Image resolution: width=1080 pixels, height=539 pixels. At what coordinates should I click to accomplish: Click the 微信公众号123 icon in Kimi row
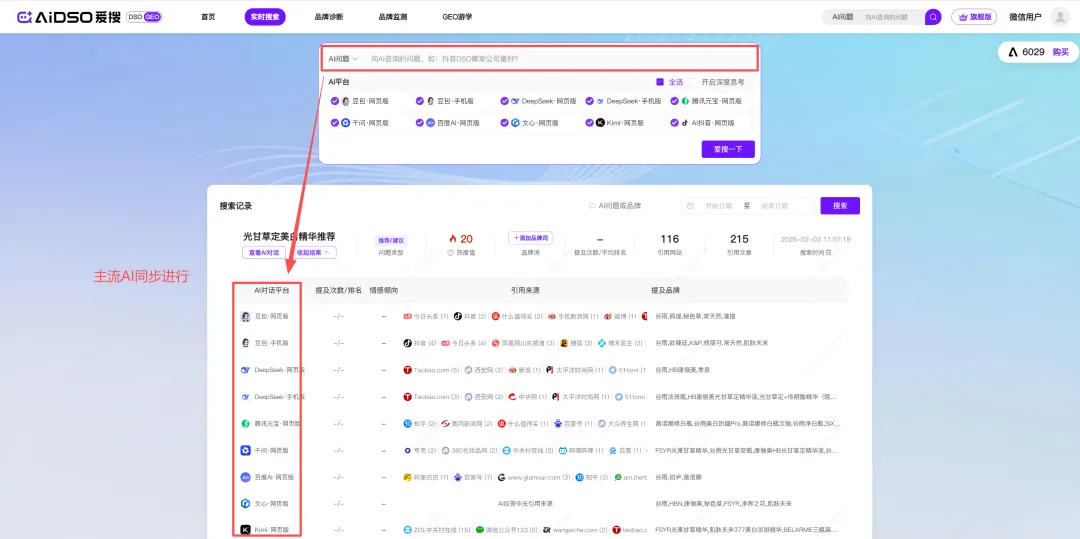(x=479, y=530)
